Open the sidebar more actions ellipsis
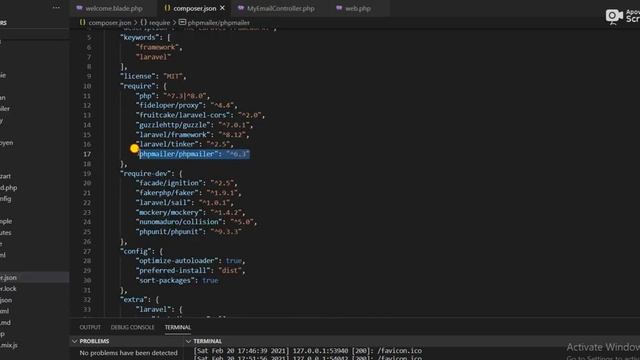The image size is (640, 360). (x=56, y=7)
